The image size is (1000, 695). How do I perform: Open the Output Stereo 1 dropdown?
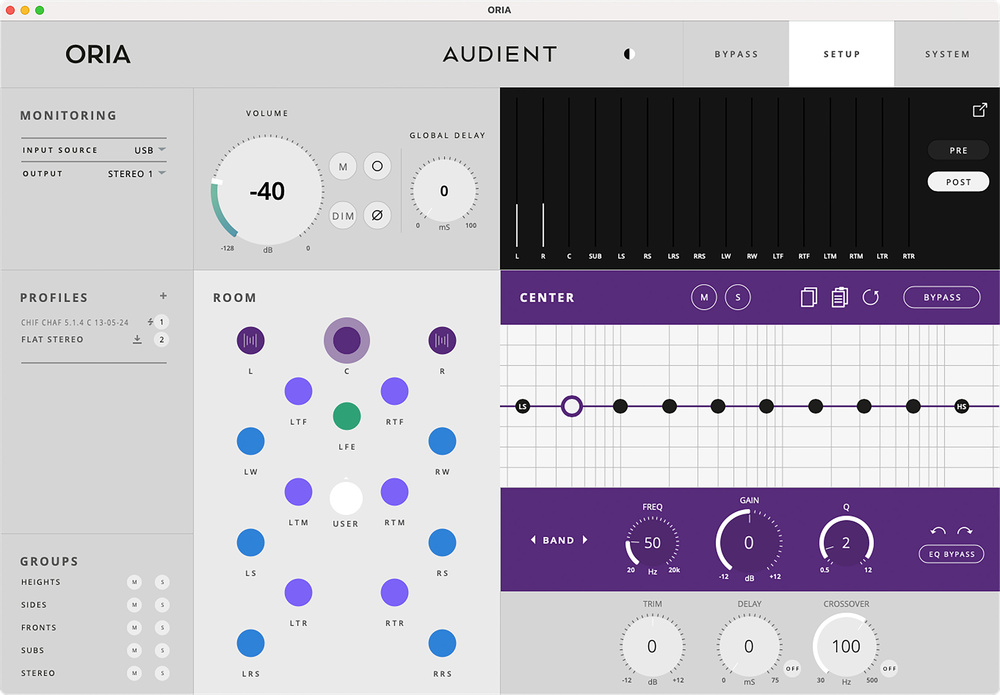[x=137, y=173]
